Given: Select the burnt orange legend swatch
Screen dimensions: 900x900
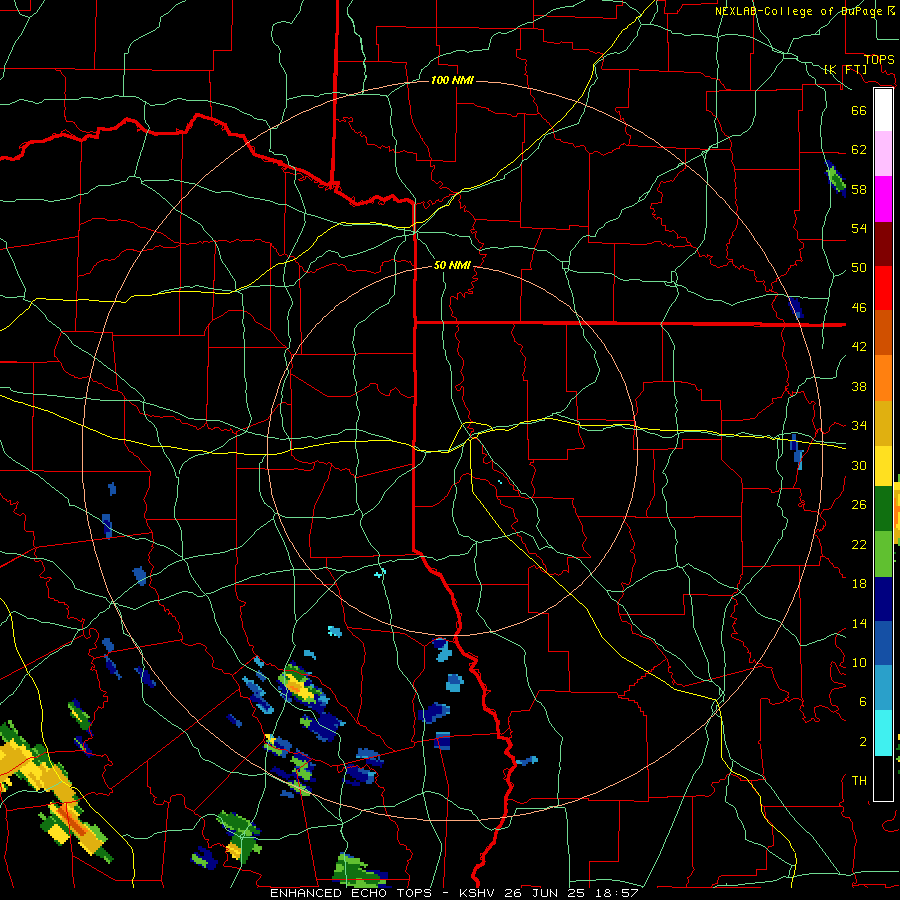Looking at the screenshot, I should click(883, 333).
